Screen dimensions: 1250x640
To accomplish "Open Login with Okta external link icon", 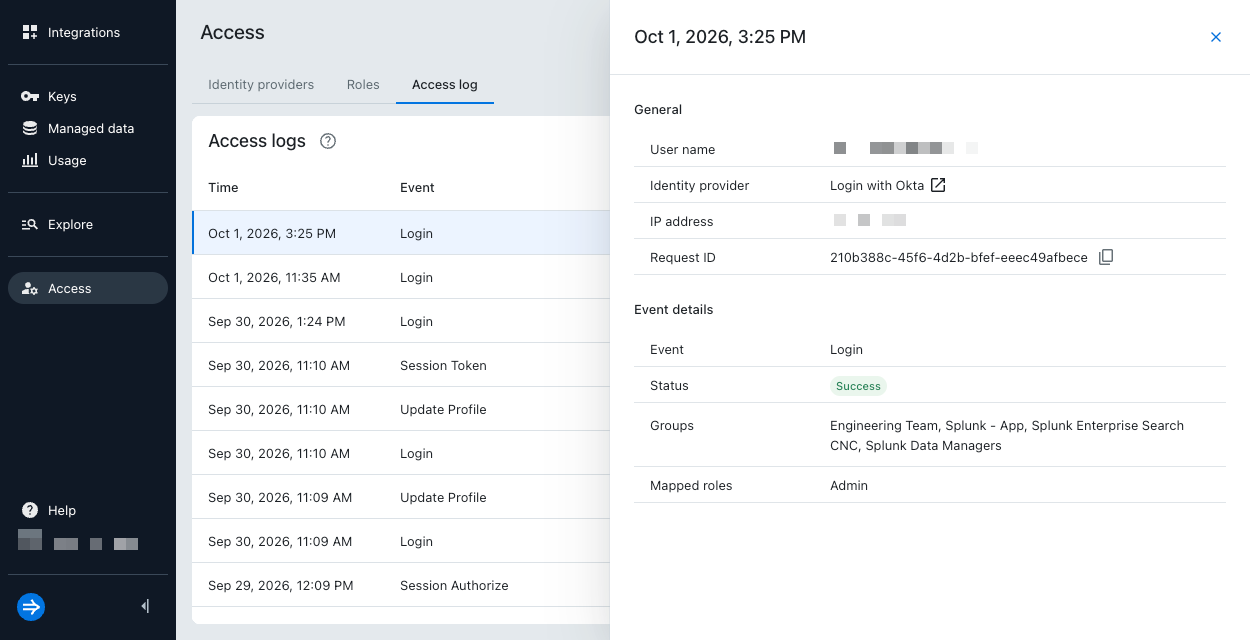I will pyautogui.click(x=938, y=185).
